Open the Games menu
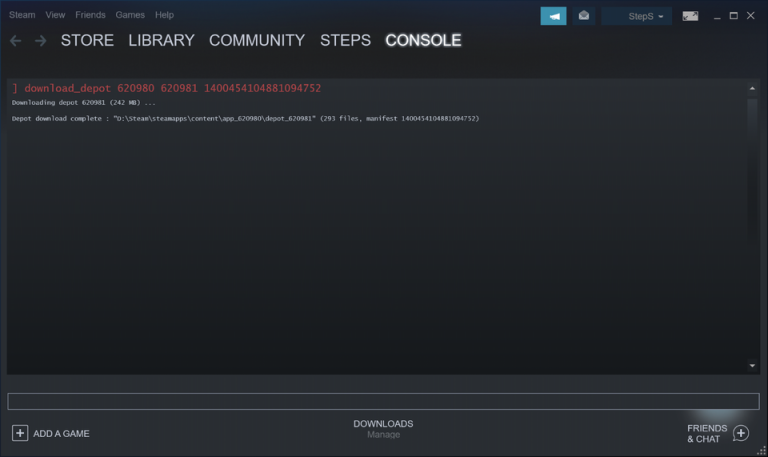The image size is (768, 457). (x=130, y=15)
